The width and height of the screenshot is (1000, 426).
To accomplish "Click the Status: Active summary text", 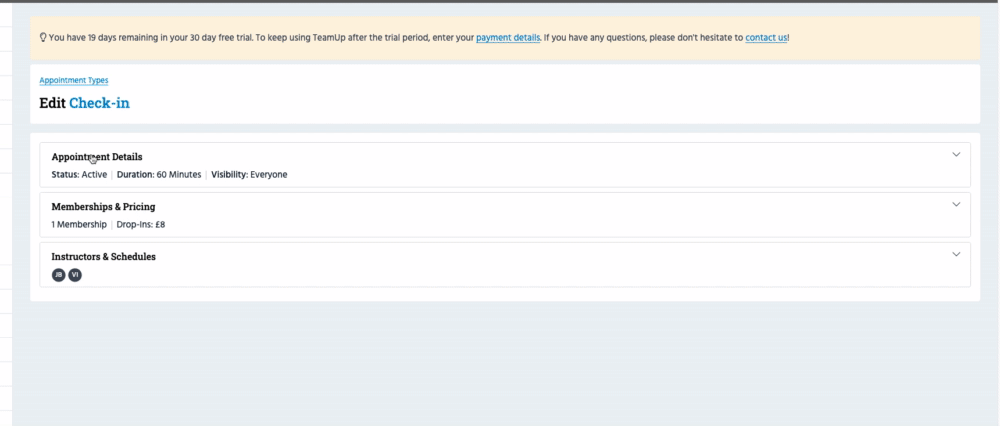I will click(x=79, y=175).
